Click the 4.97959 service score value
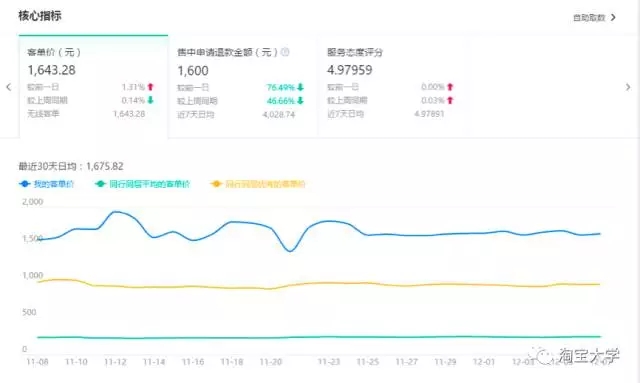 [349, 70]
